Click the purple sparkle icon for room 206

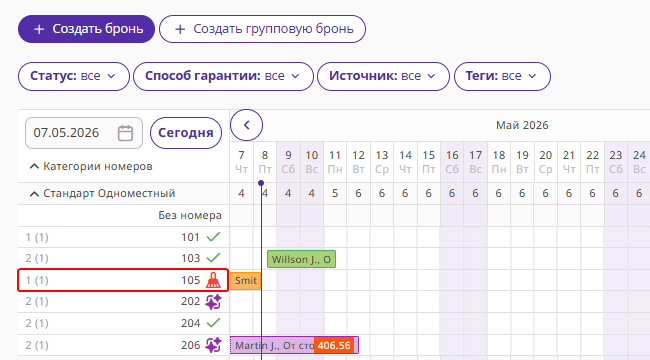click(x=213, y=345)
